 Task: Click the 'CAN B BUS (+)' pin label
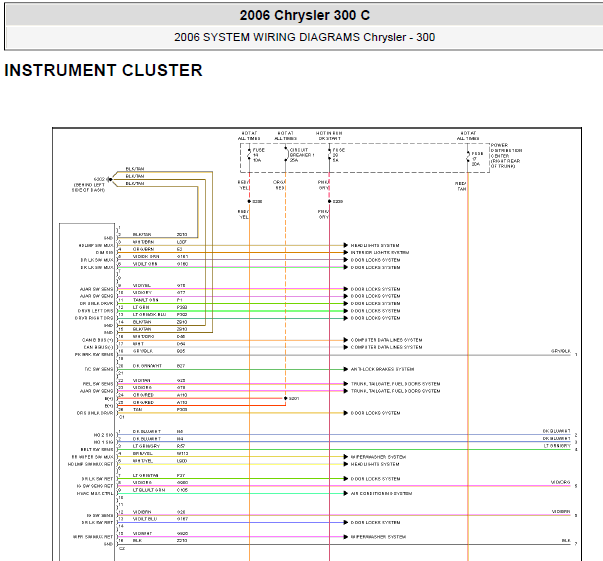point(98,340)
